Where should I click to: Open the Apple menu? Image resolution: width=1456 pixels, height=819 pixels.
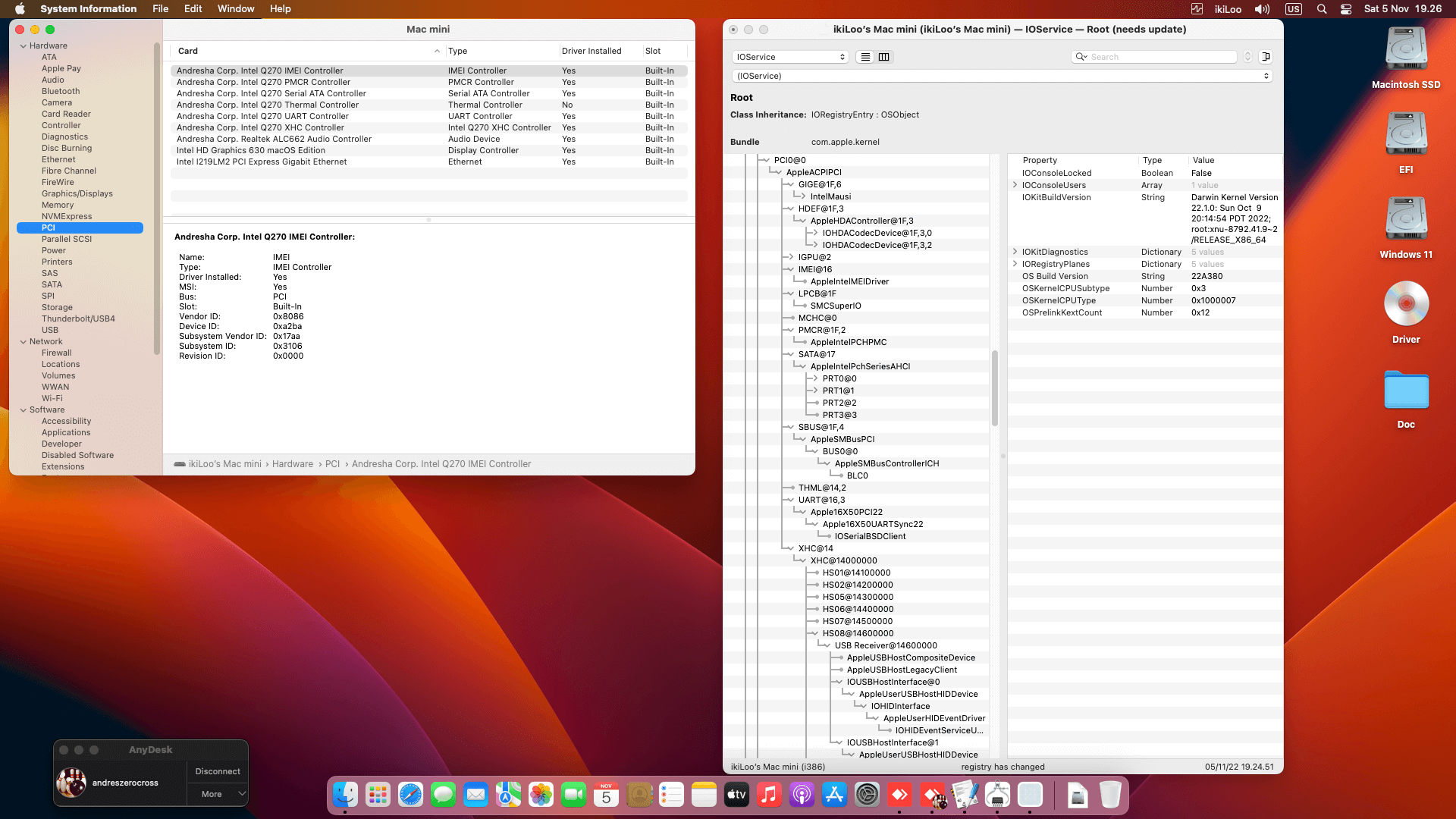click(x=20, y=9)
